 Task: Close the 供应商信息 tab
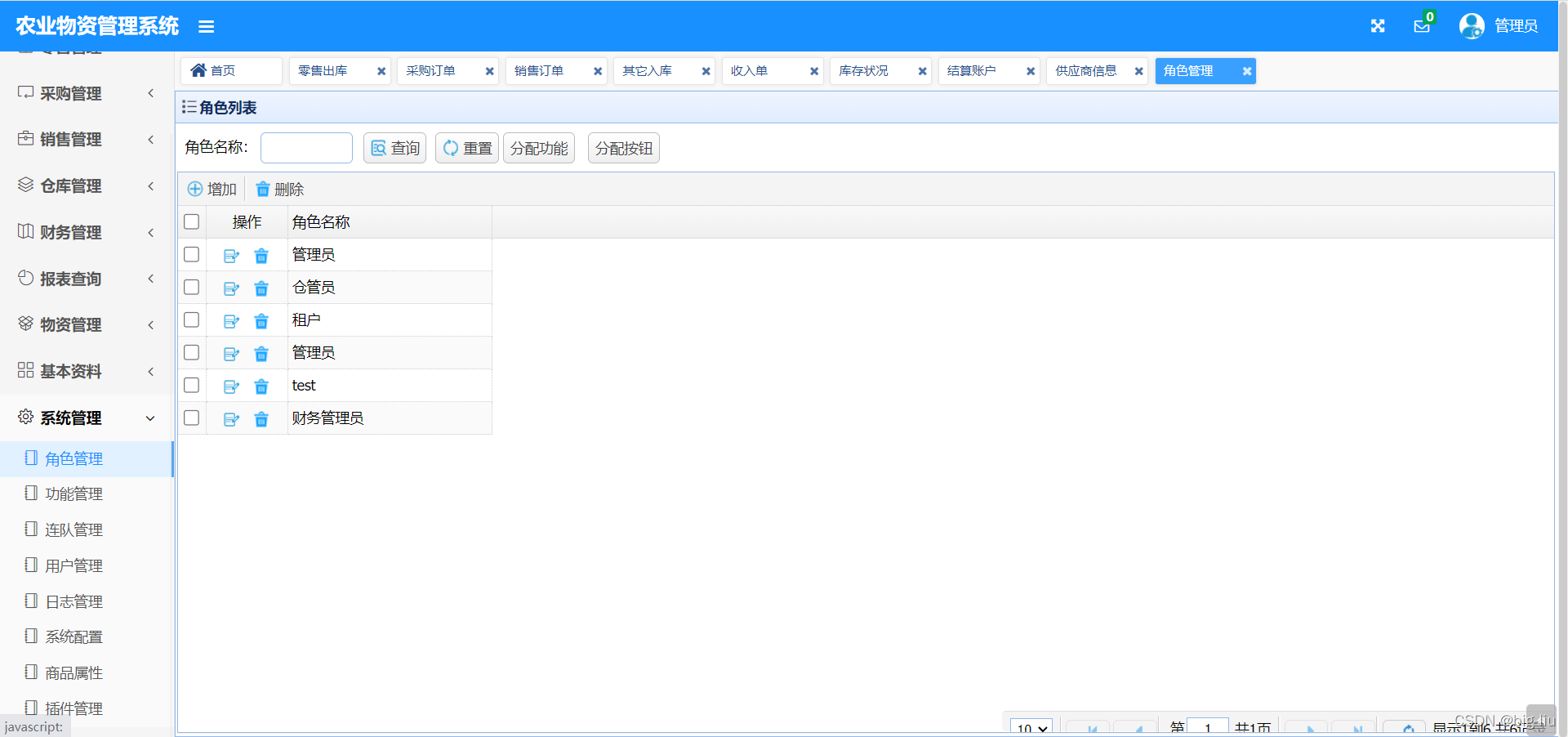click(x=1139, y=71)
